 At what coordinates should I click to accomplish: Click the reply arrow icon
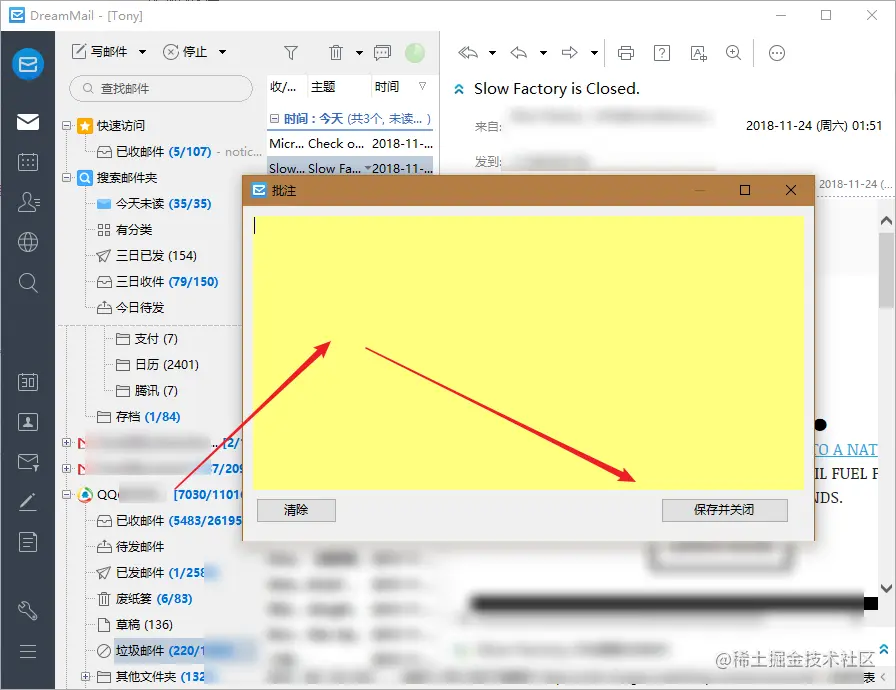[519, 53]
